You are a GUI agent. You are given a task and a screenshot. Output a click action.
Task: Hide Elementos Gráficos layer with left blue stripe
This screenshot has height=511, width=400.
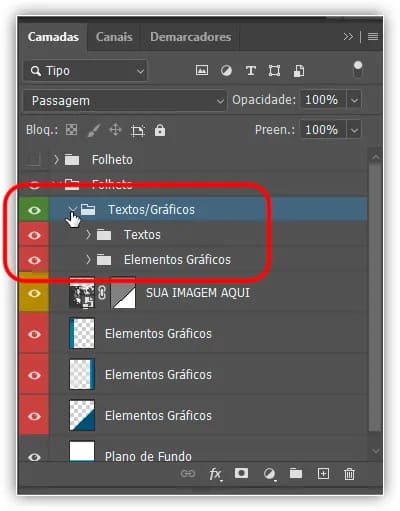34,334
